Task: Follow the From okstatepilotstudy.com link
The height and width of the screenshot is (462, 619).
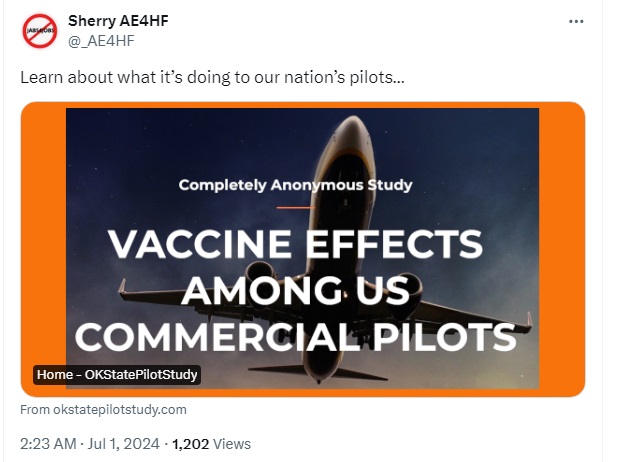Action: [x=103, y=409]
